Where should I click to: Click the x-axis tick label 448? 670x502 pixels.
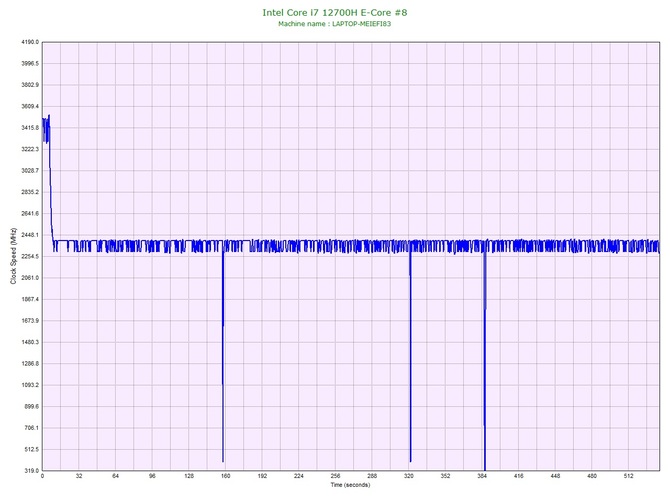tap(555, 476)
